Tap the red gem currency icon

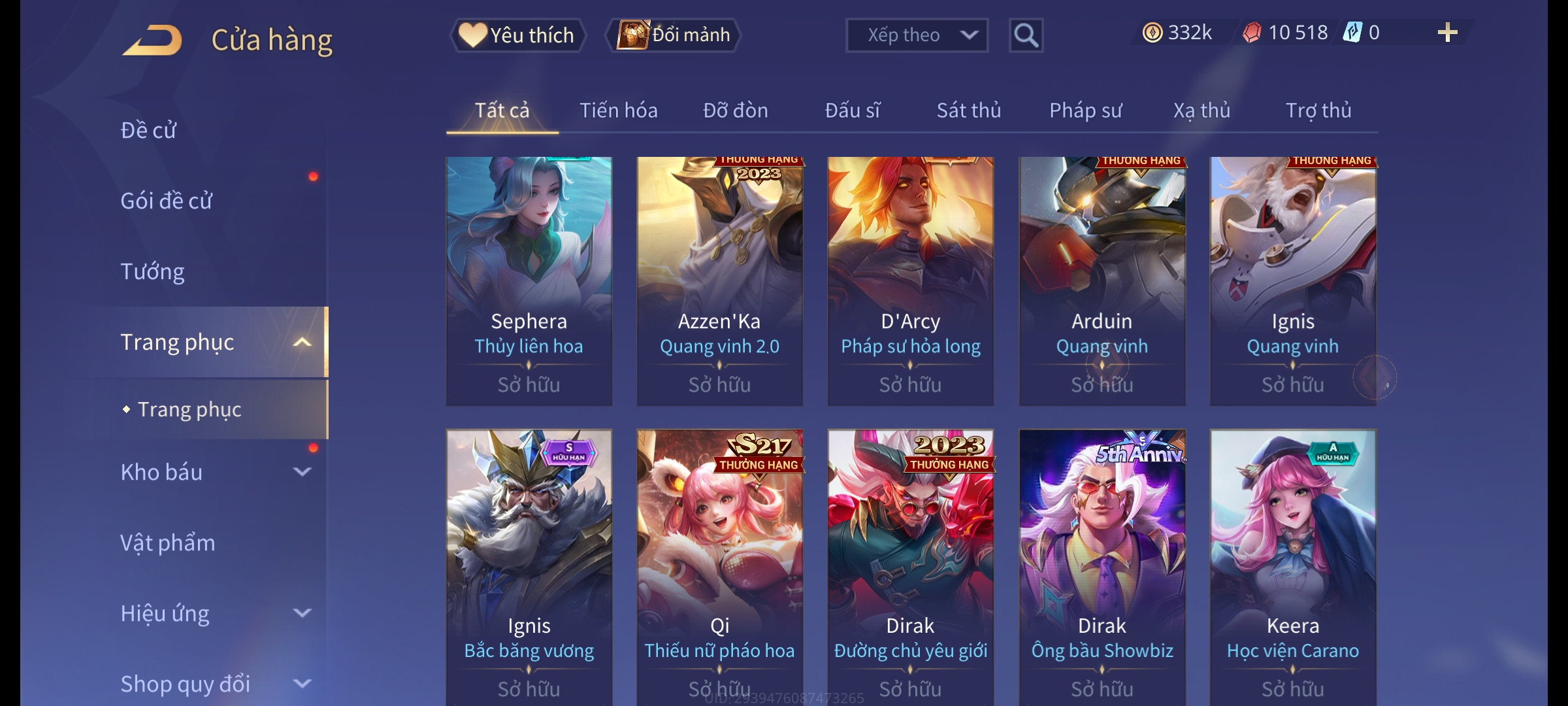point(1252,33)
